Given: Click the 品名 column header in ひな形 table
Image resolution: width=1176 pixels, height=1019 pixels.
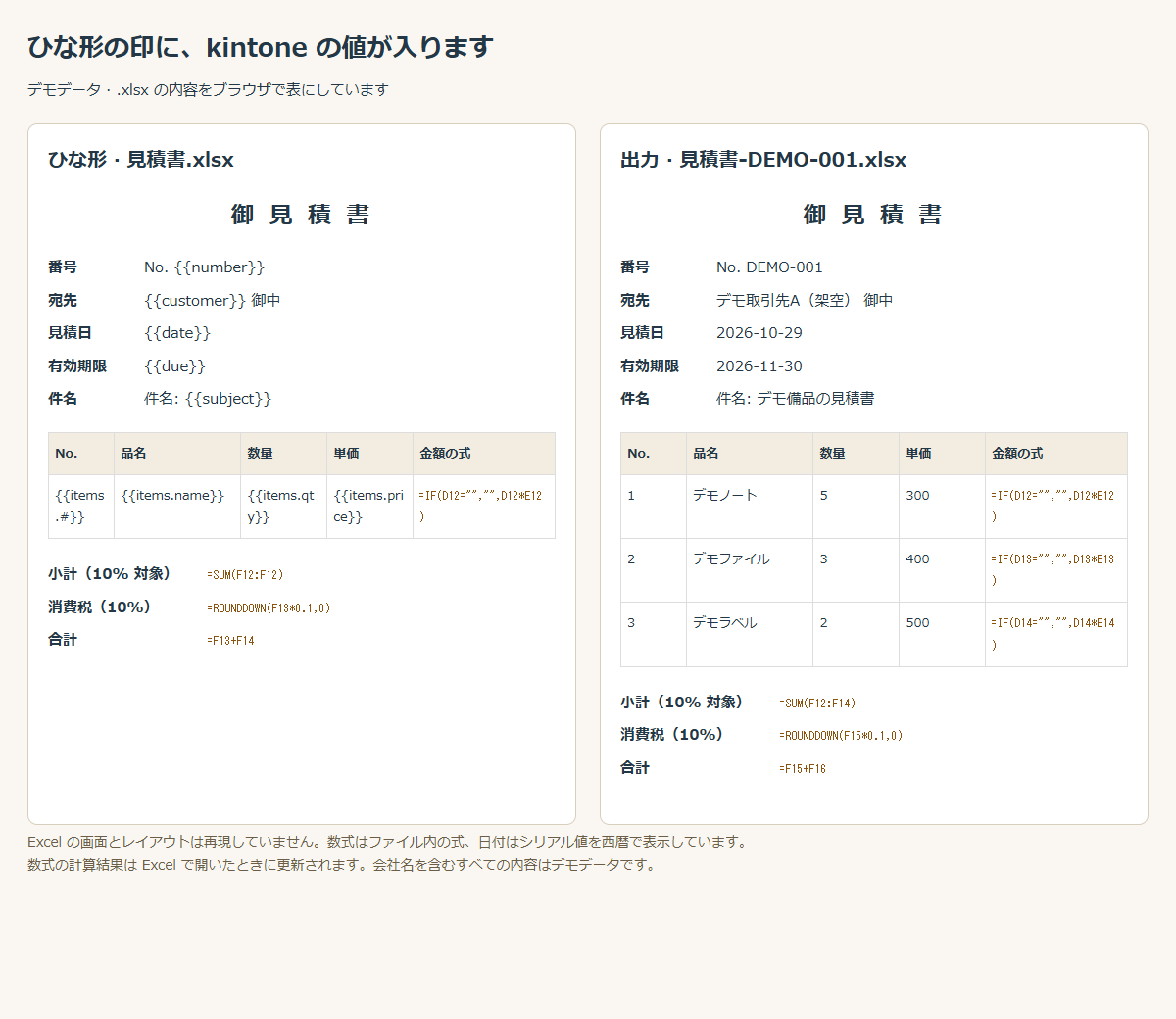Looking at the screenshot, I should [x=177, y=454].
